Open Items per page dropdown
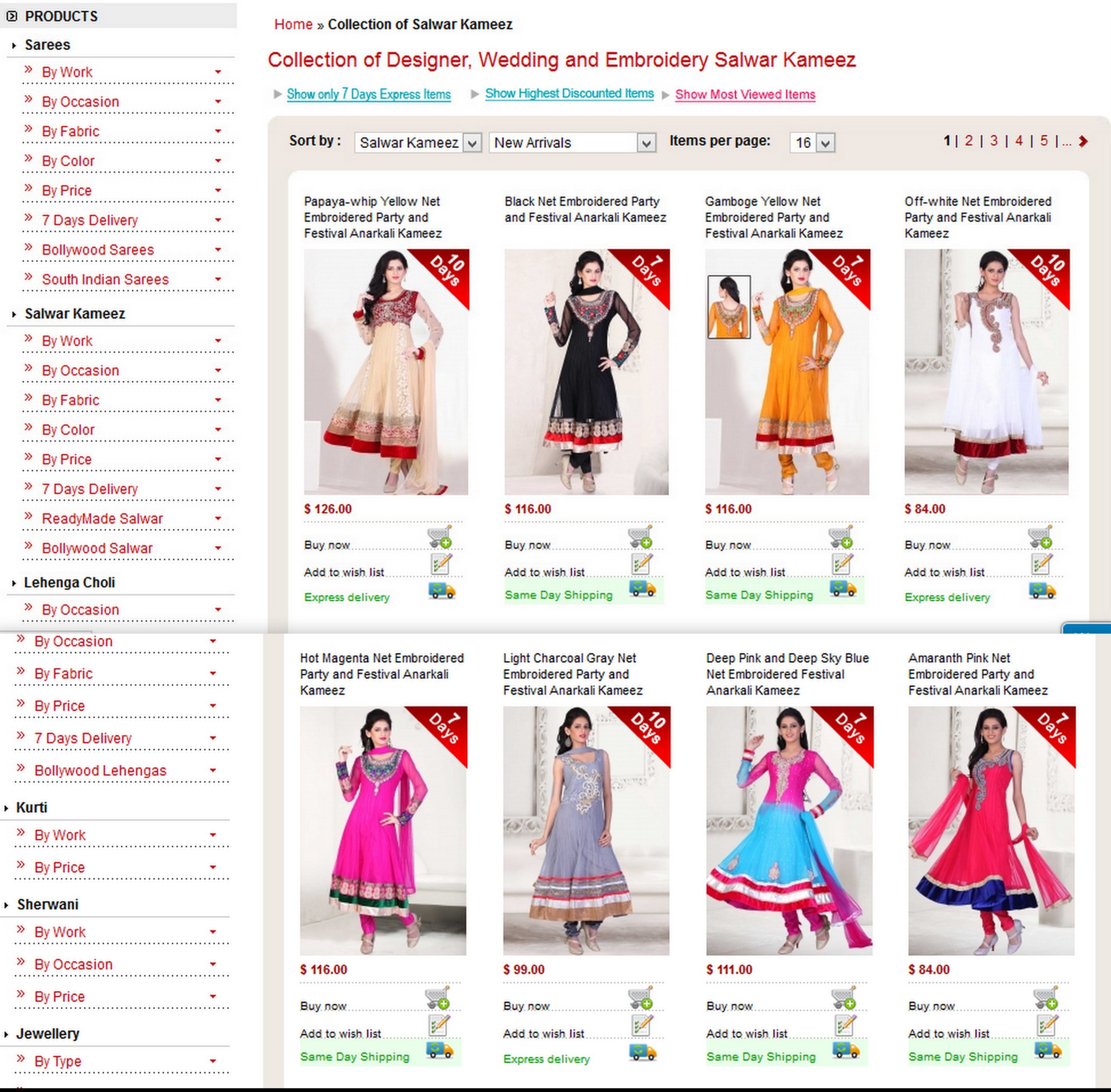Image resolution: width=1111 pixels, height=1092 pixels. pos(812,143)
